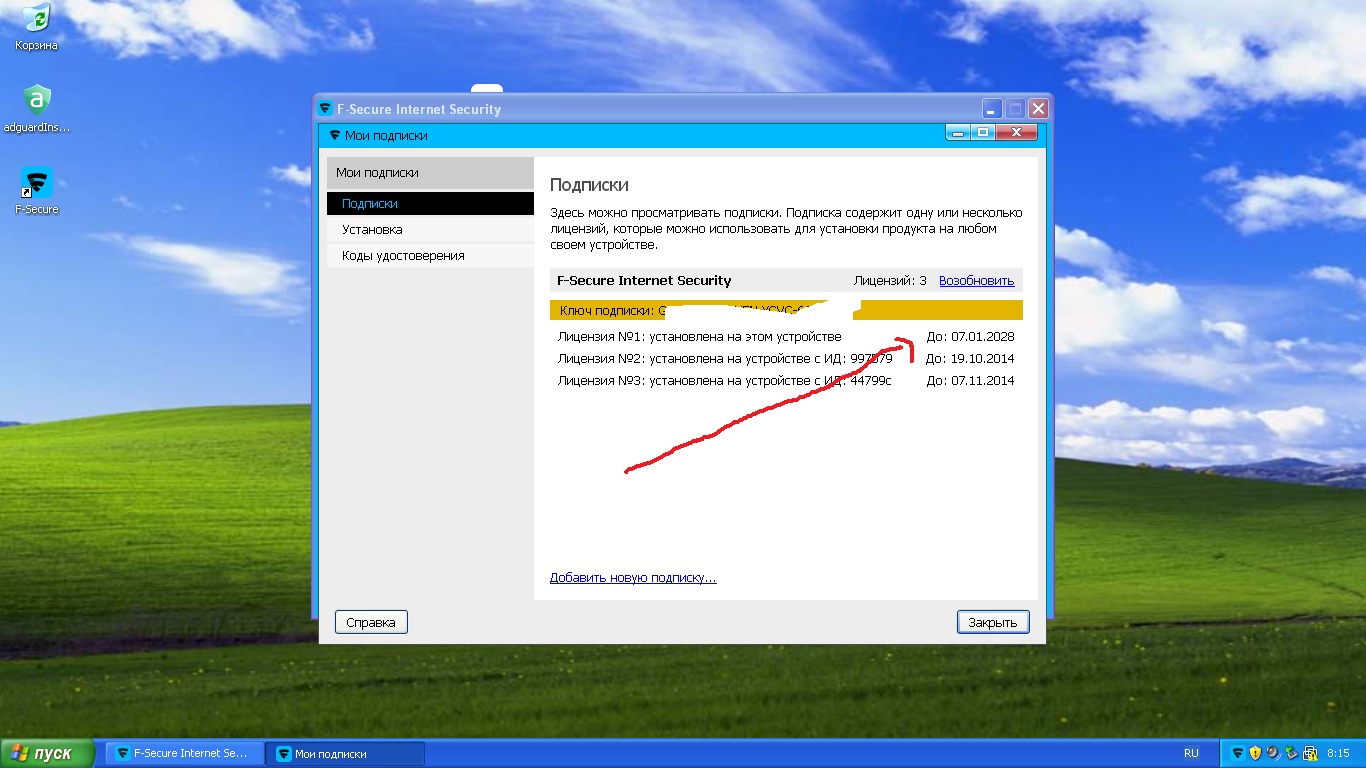Switch to the Установка section
The width and height of the screenshot is (1366, 768).
(430, 229)
